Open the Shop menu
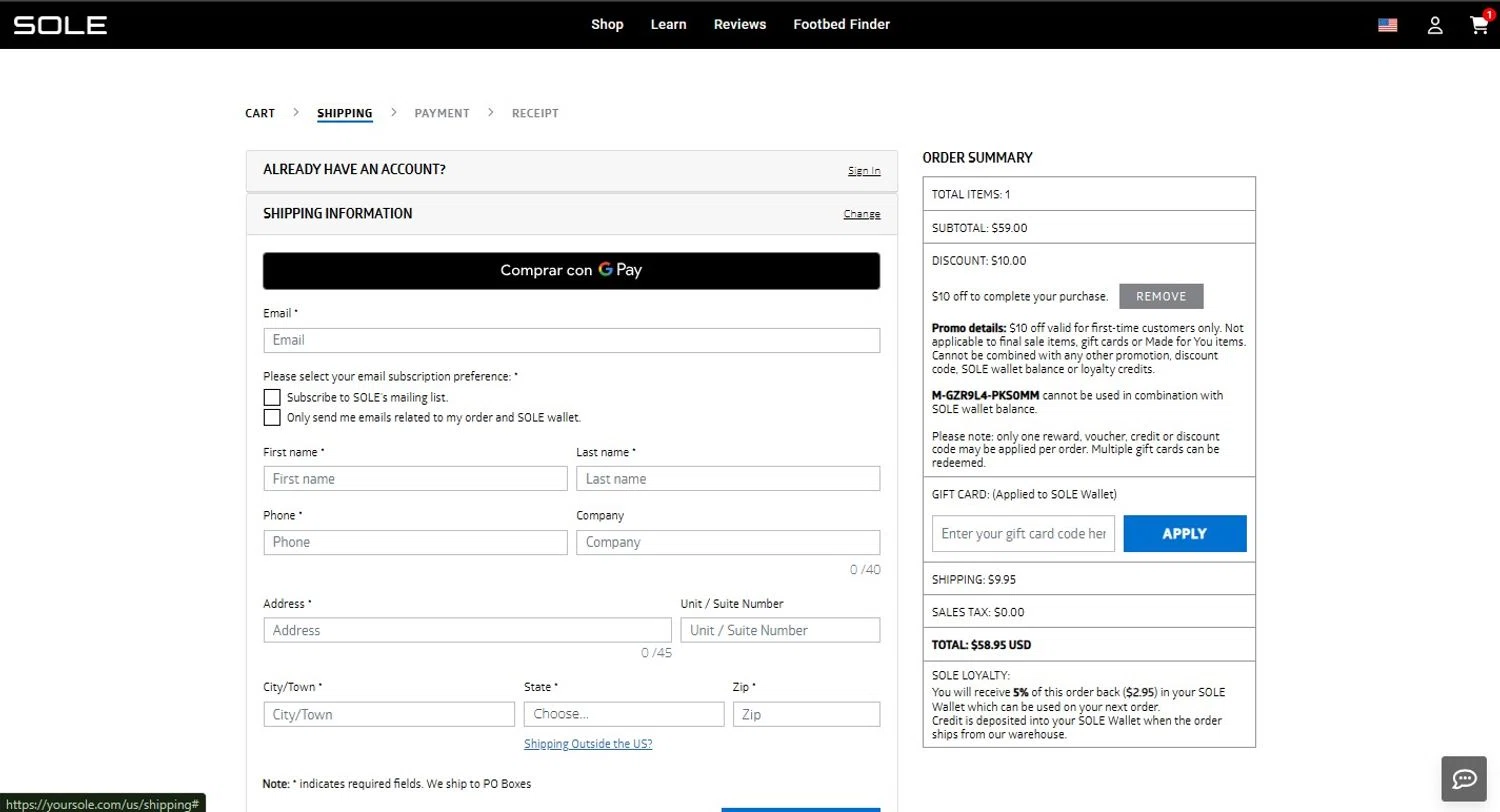This screenshot has width=1500, height=812. [607, 24]
